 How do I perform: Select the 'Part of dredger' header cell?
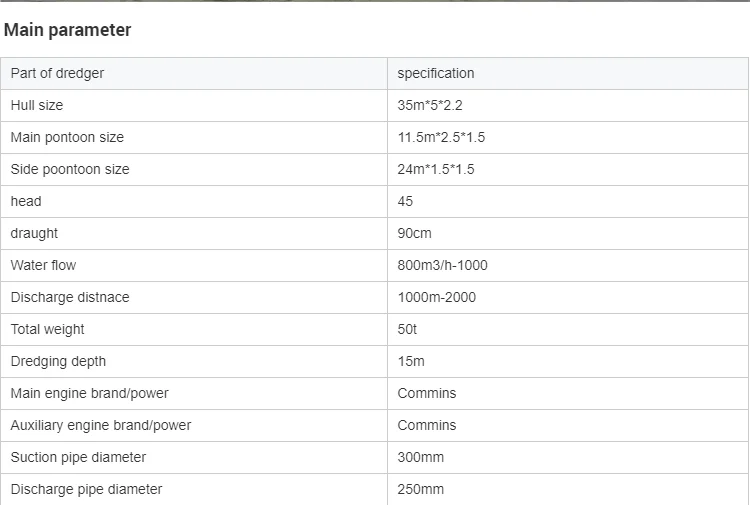[57, 73]
